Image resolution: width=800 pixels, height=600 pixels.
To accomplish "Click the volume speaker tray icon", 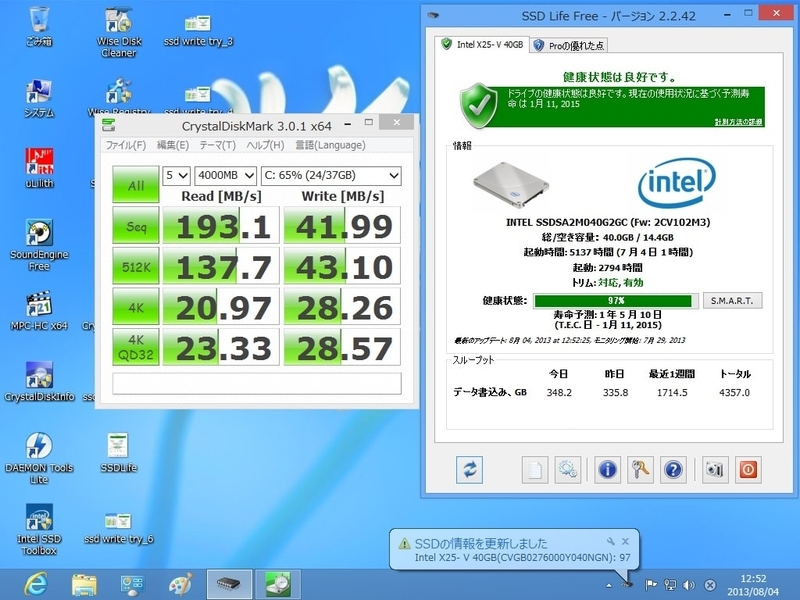I will tap(689, 585).
